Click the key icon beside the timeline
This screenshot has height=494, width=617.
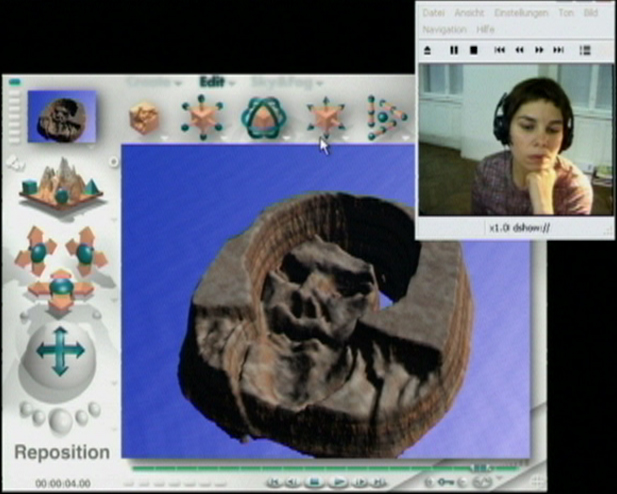click(x=445, y=482)
